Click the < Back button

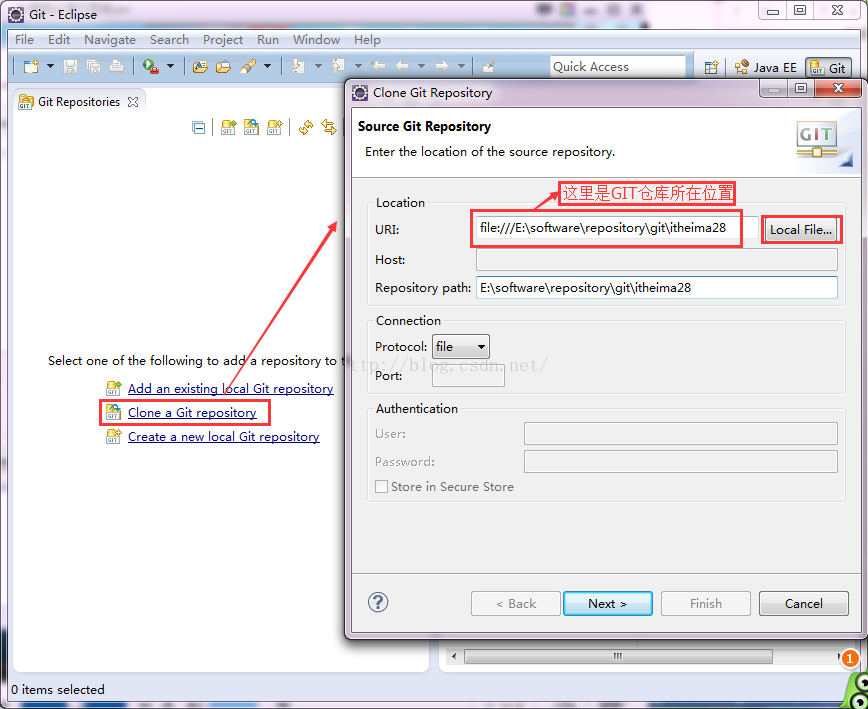(x=516, y=603)
